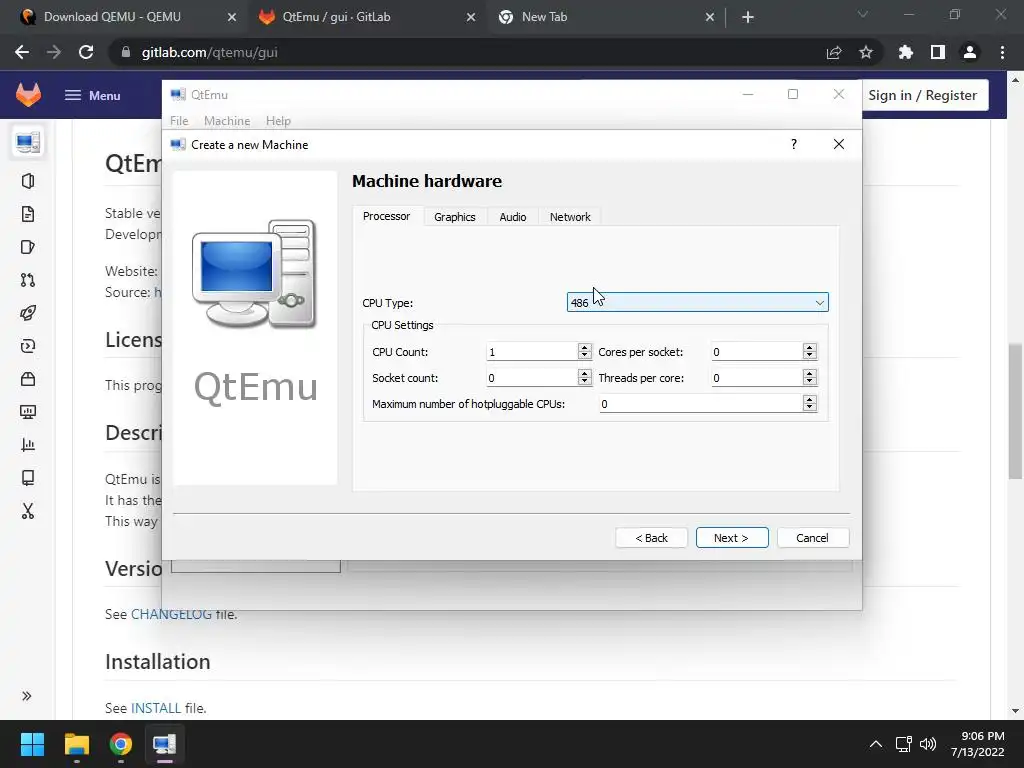Decrease Socket count with the down arrow
The image size is (1024, 768).
(x=584, y=381)
